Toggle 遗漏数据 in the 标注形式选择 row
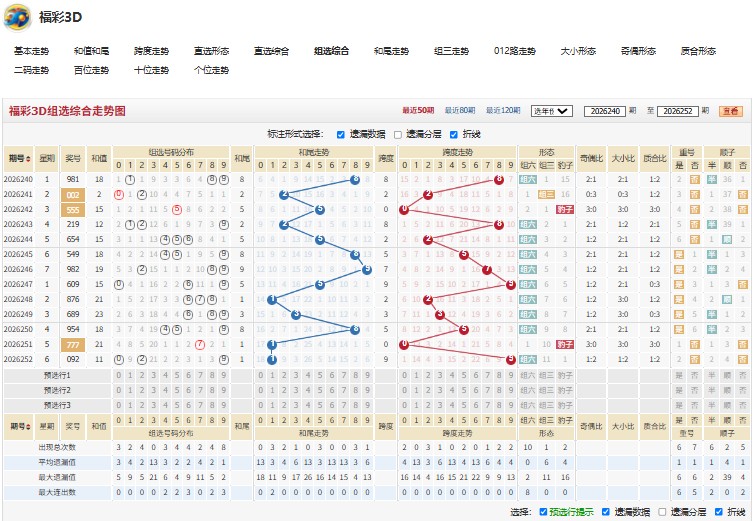The width and height of the screenshot is (755, 521). tap(340, 134)
